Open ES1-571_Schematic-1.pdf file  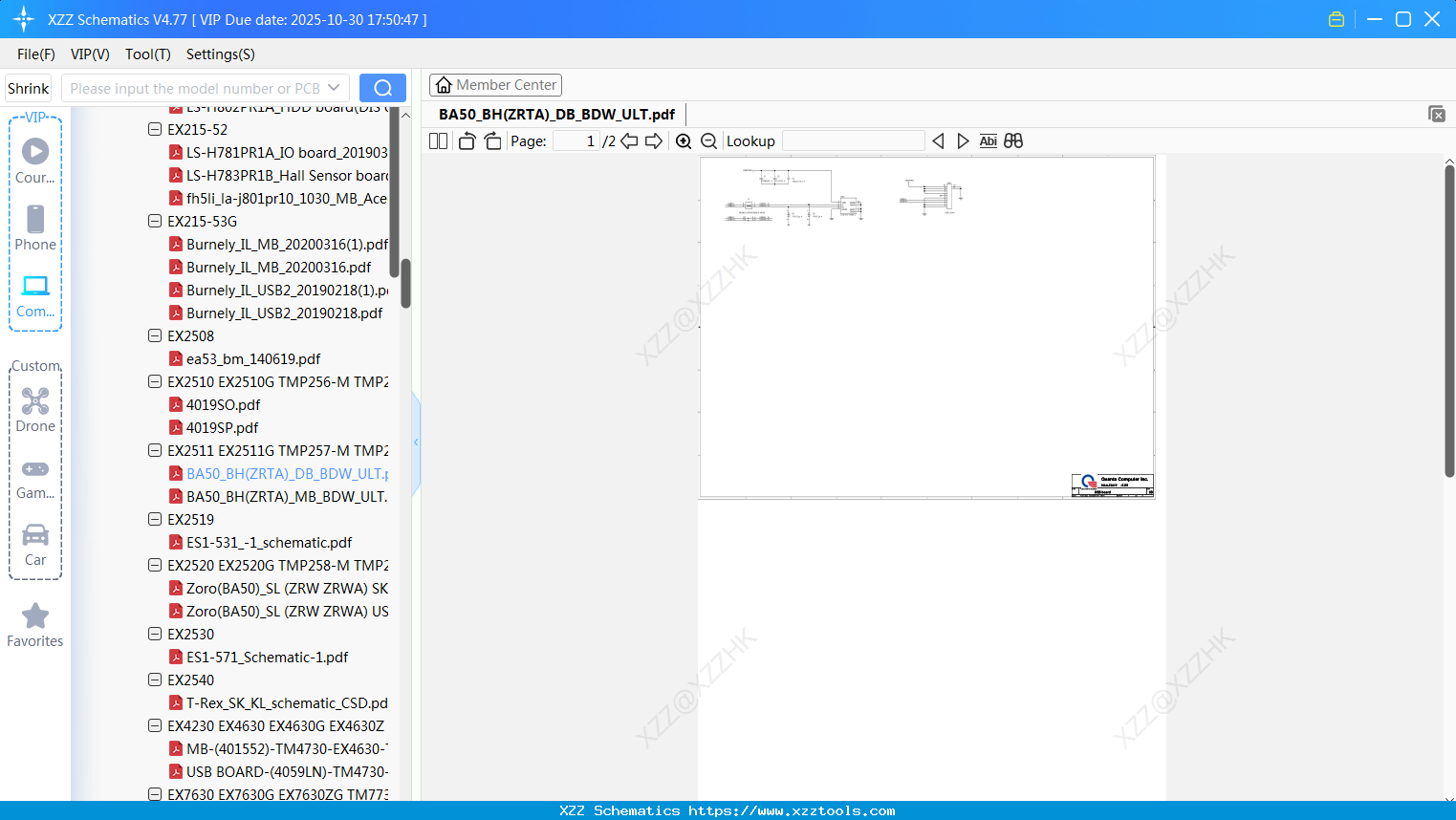coord(258,657)
